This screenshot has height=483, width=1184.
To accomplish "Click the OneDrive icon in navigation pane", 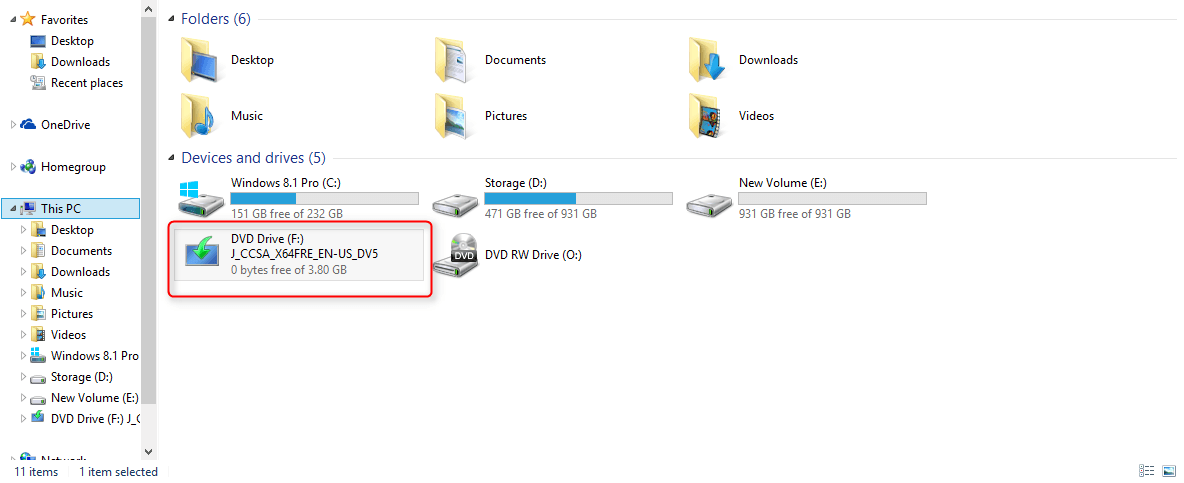I will (x=27, y=125).
